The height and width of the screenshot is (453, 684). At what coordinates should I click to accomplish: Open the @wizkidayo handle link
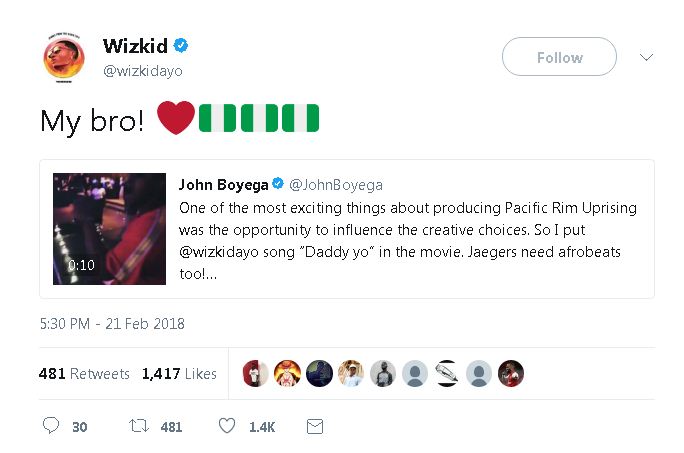143,71
